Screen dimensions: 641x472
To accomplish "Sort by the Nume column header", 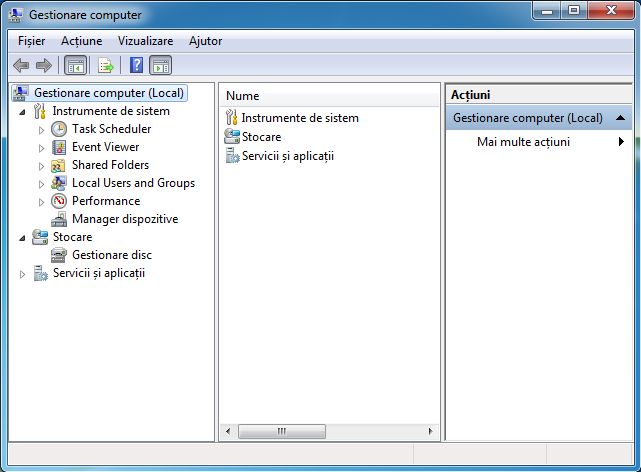I will click(329, 96).
